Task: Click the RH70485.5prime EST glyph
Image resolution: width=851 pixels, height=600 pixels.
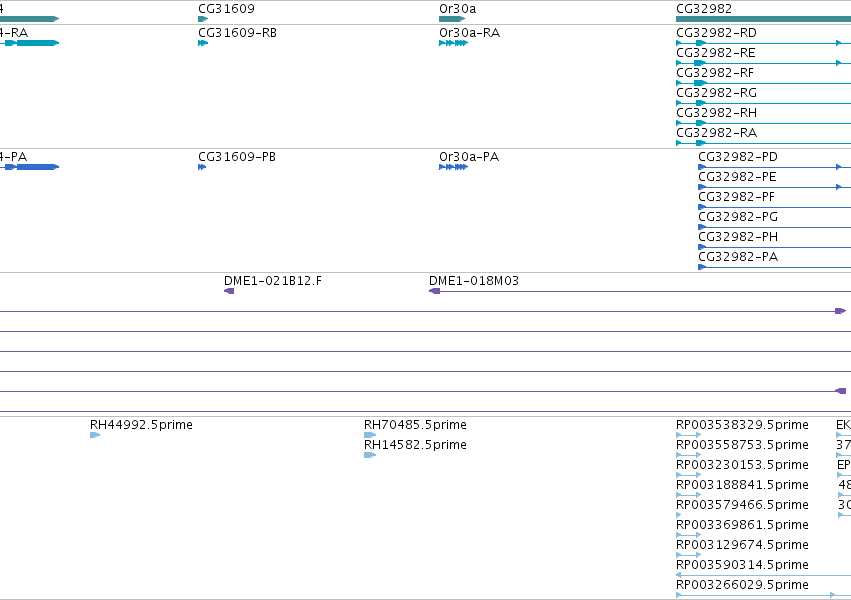Action: 370,435
